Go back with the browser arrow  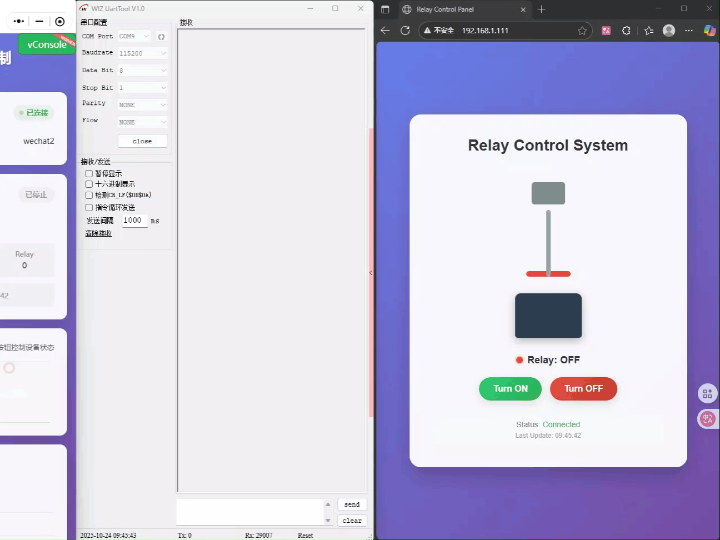(x=386, y=31)
